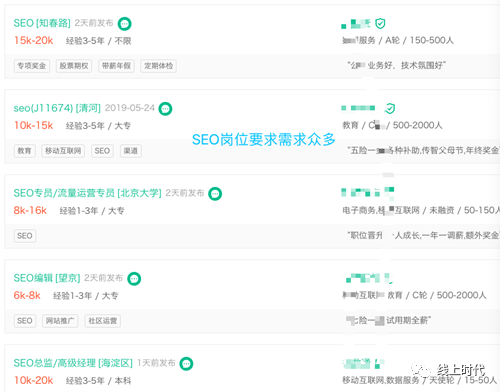Open chat icon beside seo(J11674) [清河] listing

pos(165,109)
